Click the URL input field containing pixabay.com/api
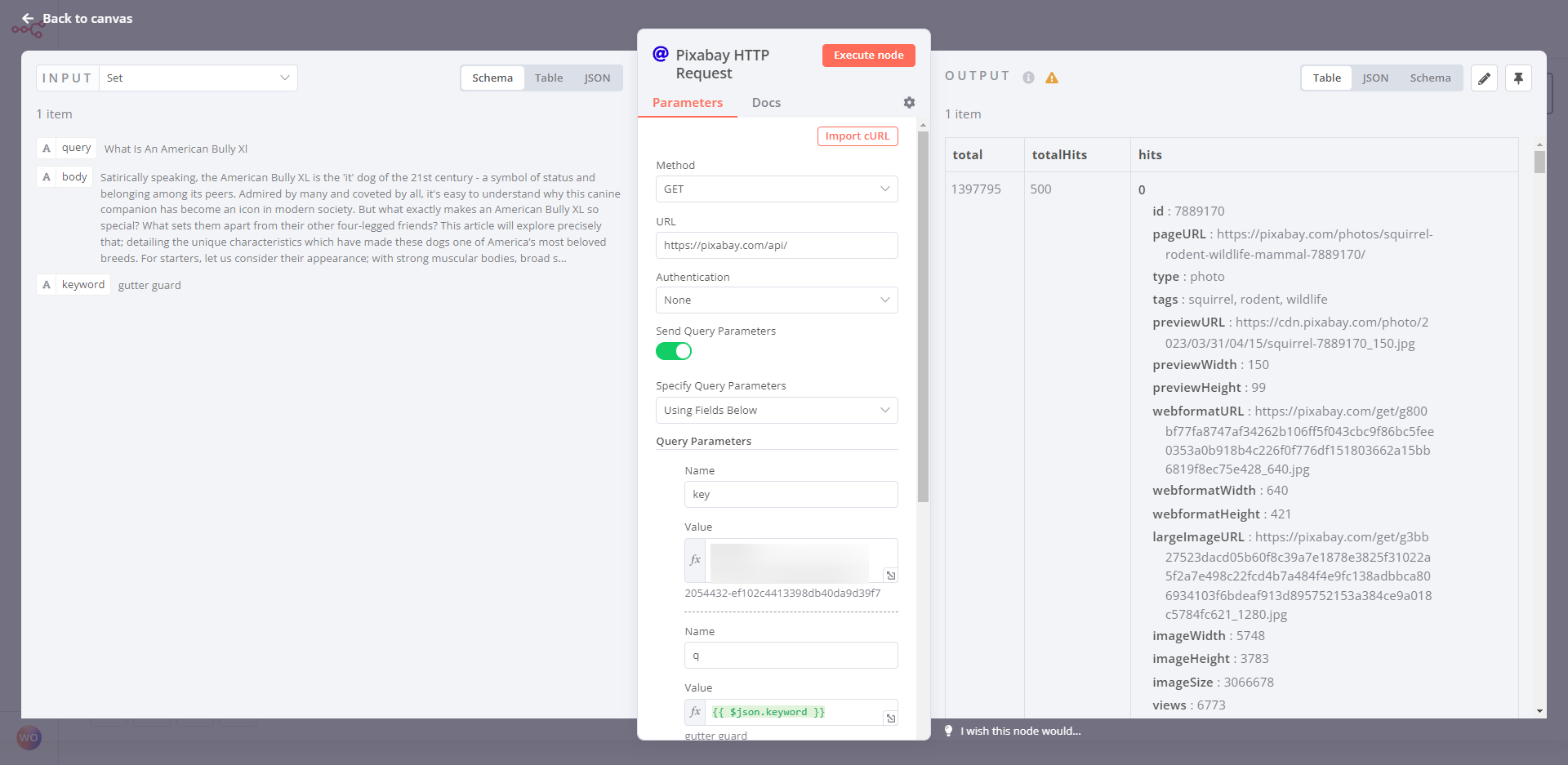Viewport: 1568px width, 765px height. click(776, 245)
